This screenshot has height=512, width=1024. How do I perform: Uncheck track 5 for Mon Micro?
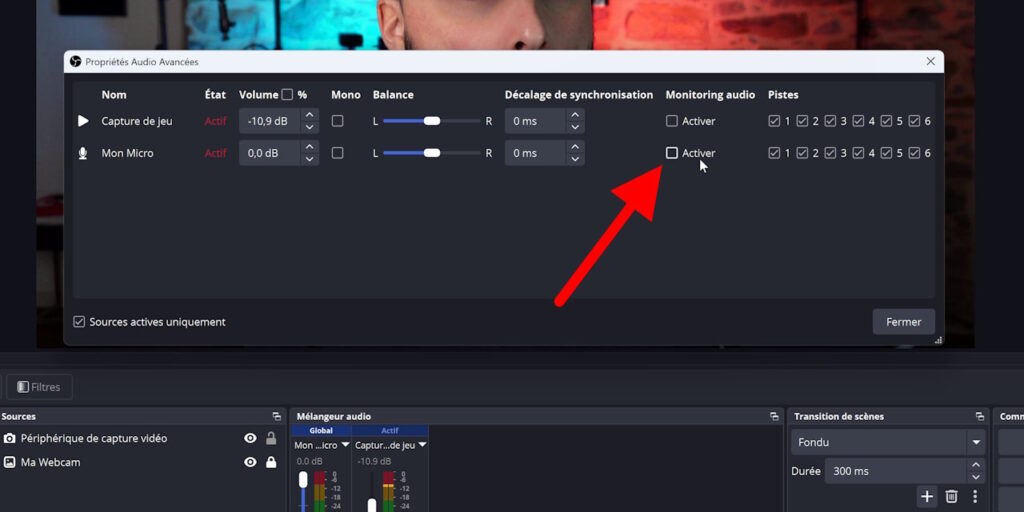(x=886, y=153)
